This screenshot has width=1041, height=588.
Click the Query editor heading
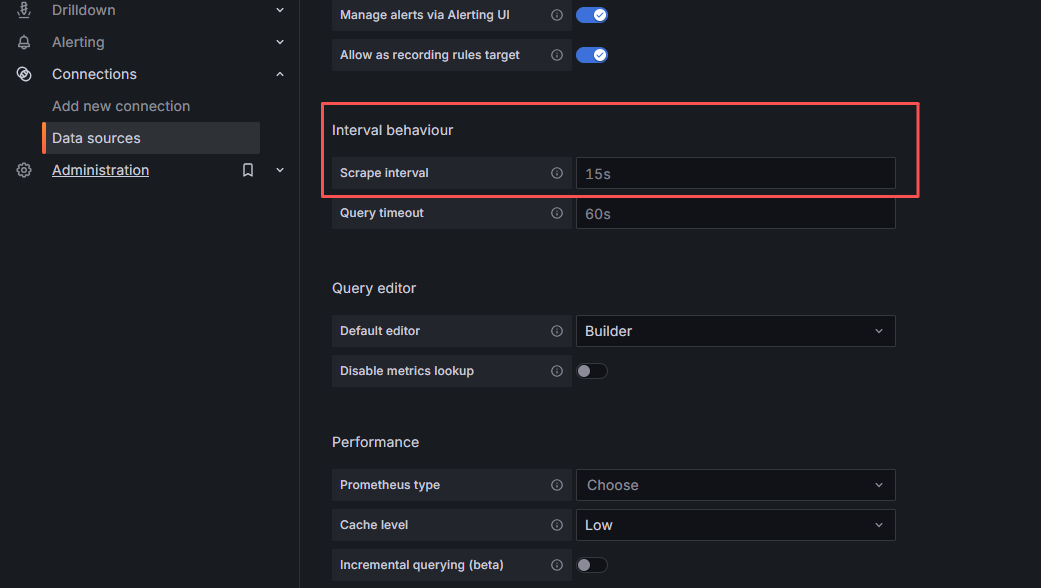point(374,289)
